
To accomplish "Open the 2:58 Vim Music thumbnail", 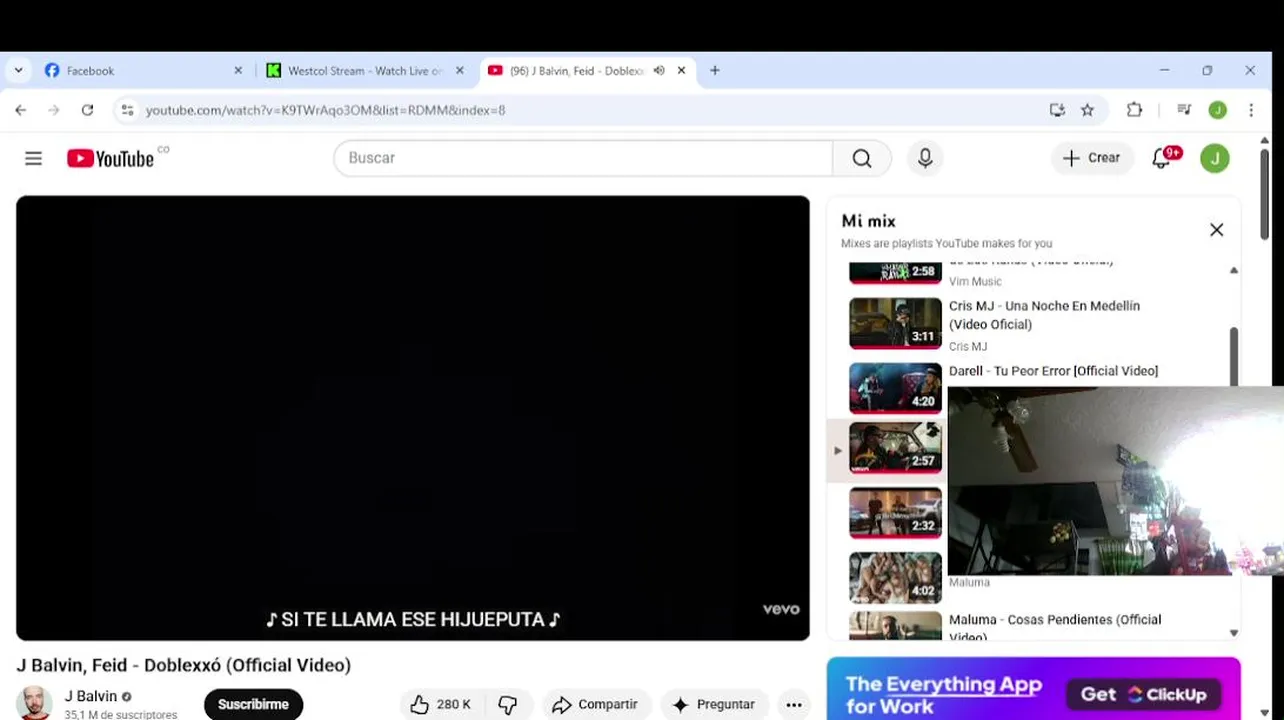I will point(895,272).
